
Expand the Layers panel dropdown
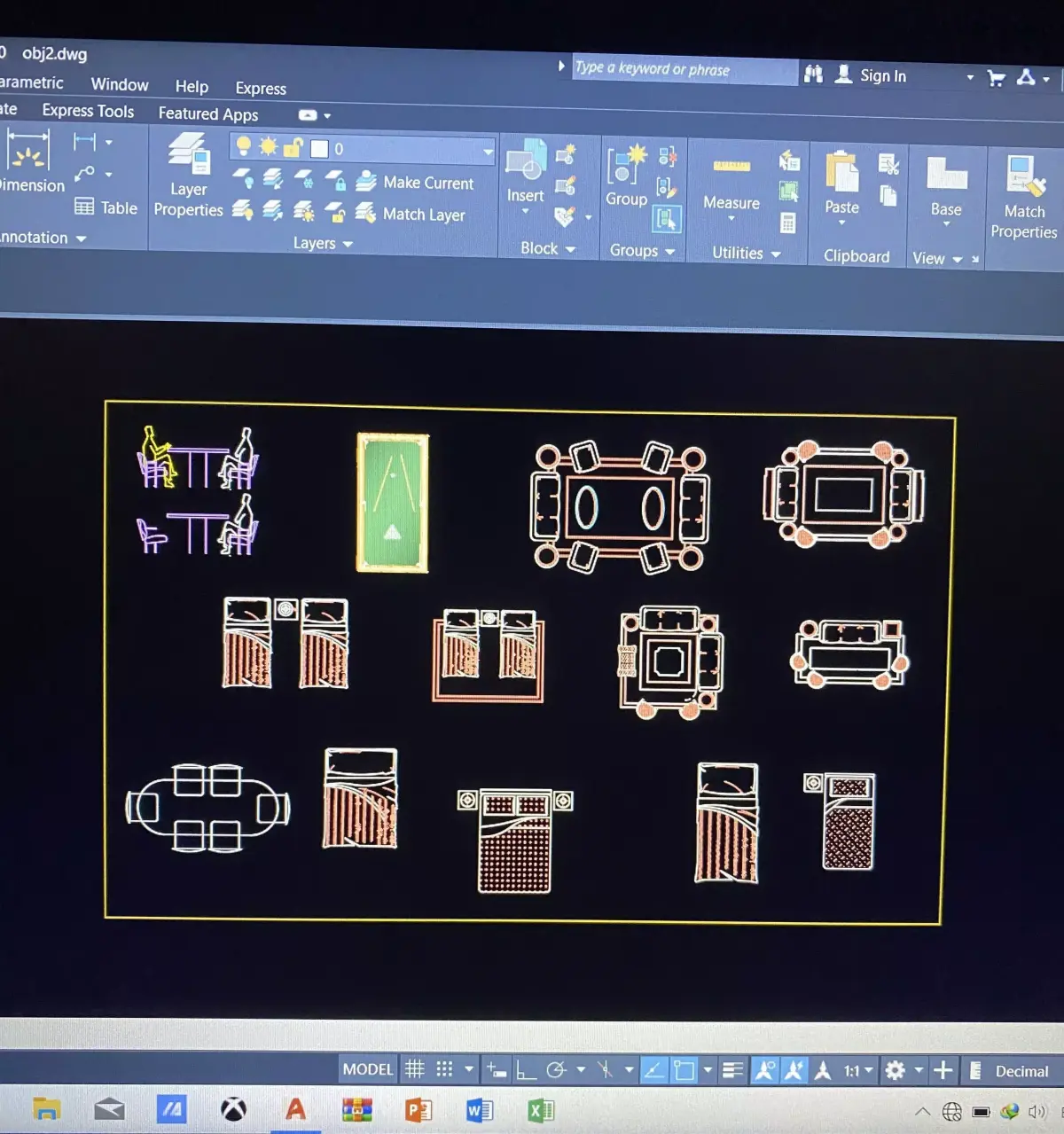click(347, 243)
